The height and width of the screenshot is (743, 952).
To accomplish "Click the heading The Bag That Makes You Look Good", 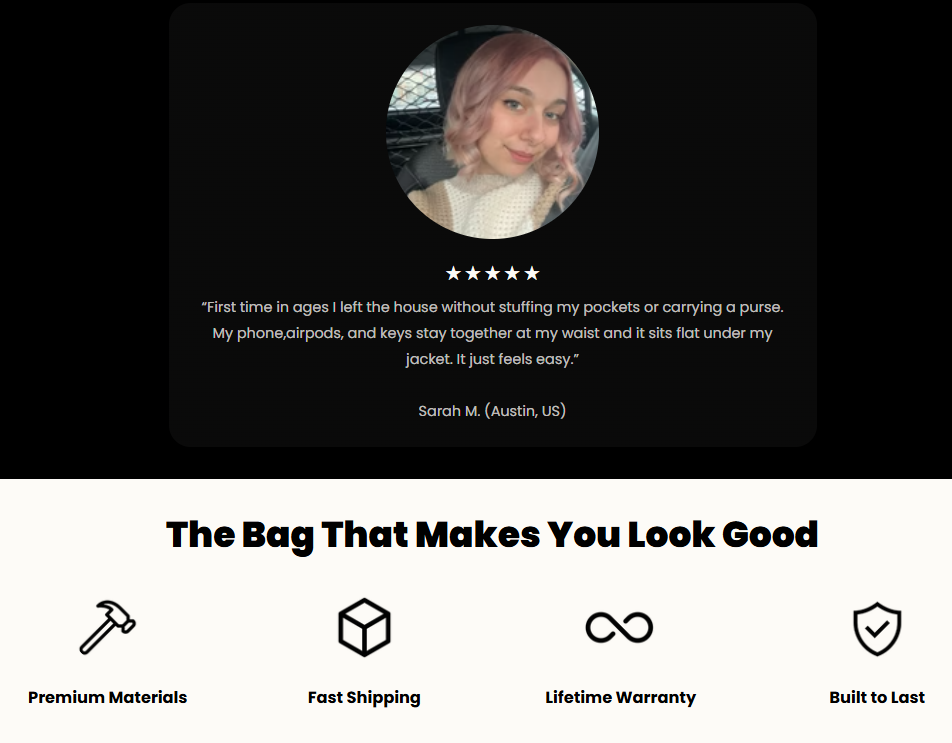I will click(492, 535).
